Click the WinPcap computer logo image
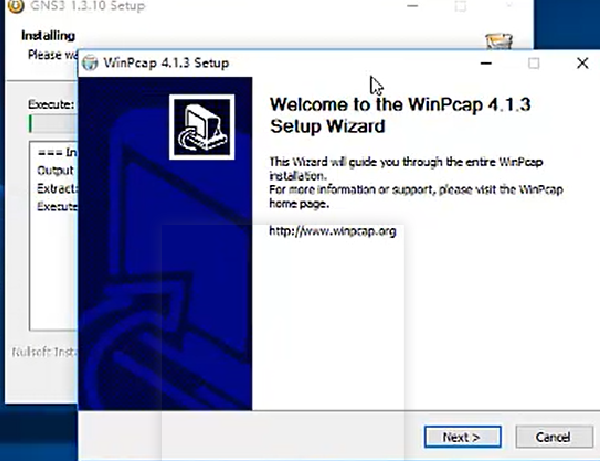 coord(202,127)
